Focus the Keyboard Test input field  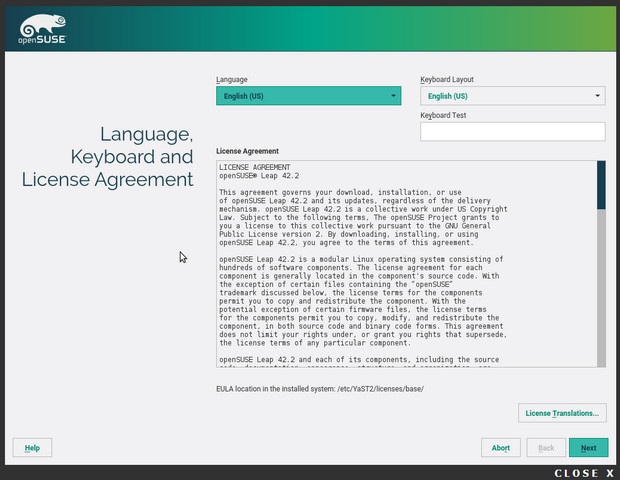tap(512, 131)
